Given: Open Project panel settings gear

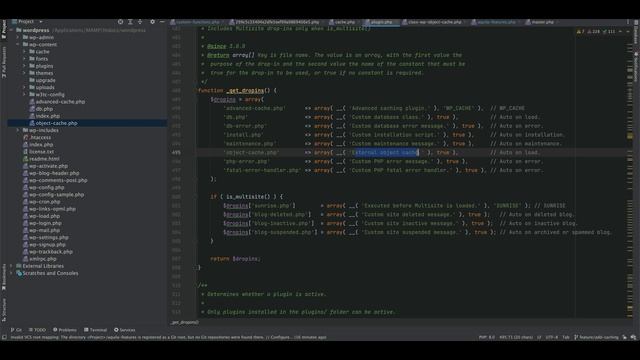Looking at the screenshot, I should click(152, 22).
